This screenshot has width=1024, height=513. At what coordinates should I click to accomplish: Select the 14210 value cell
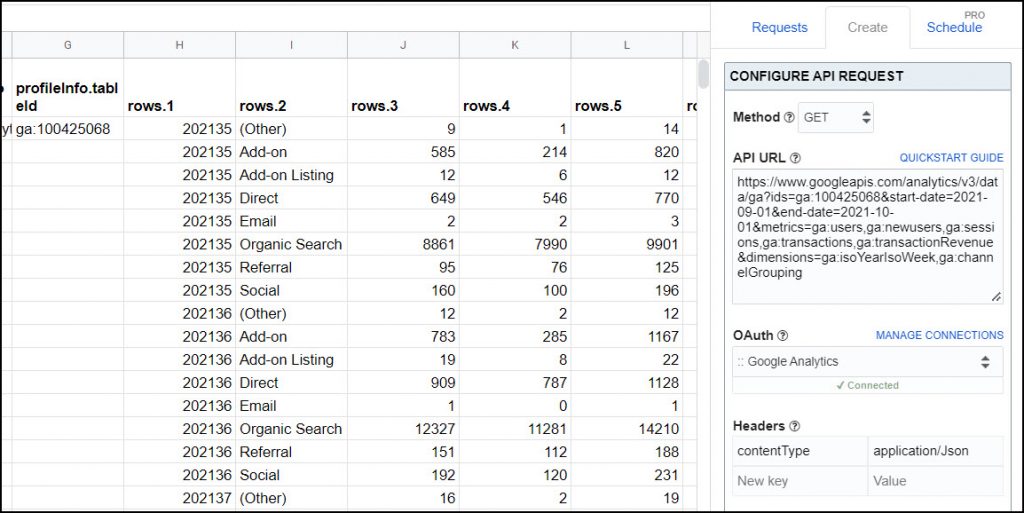pos(626,429)
